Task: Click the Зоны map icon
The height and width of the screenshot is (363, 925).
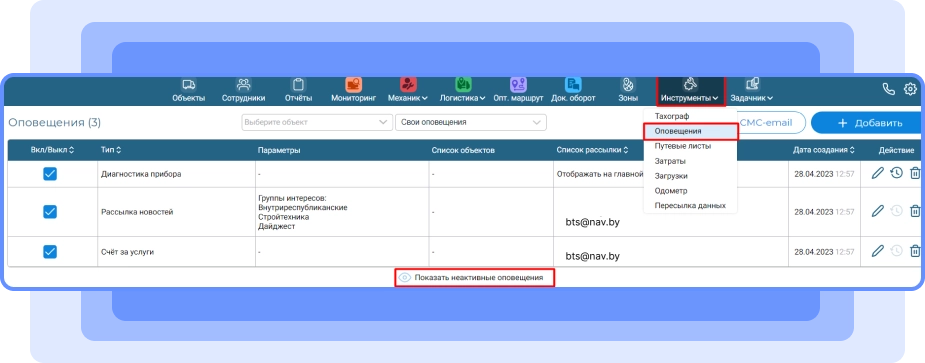Action: tap(628, 84)
